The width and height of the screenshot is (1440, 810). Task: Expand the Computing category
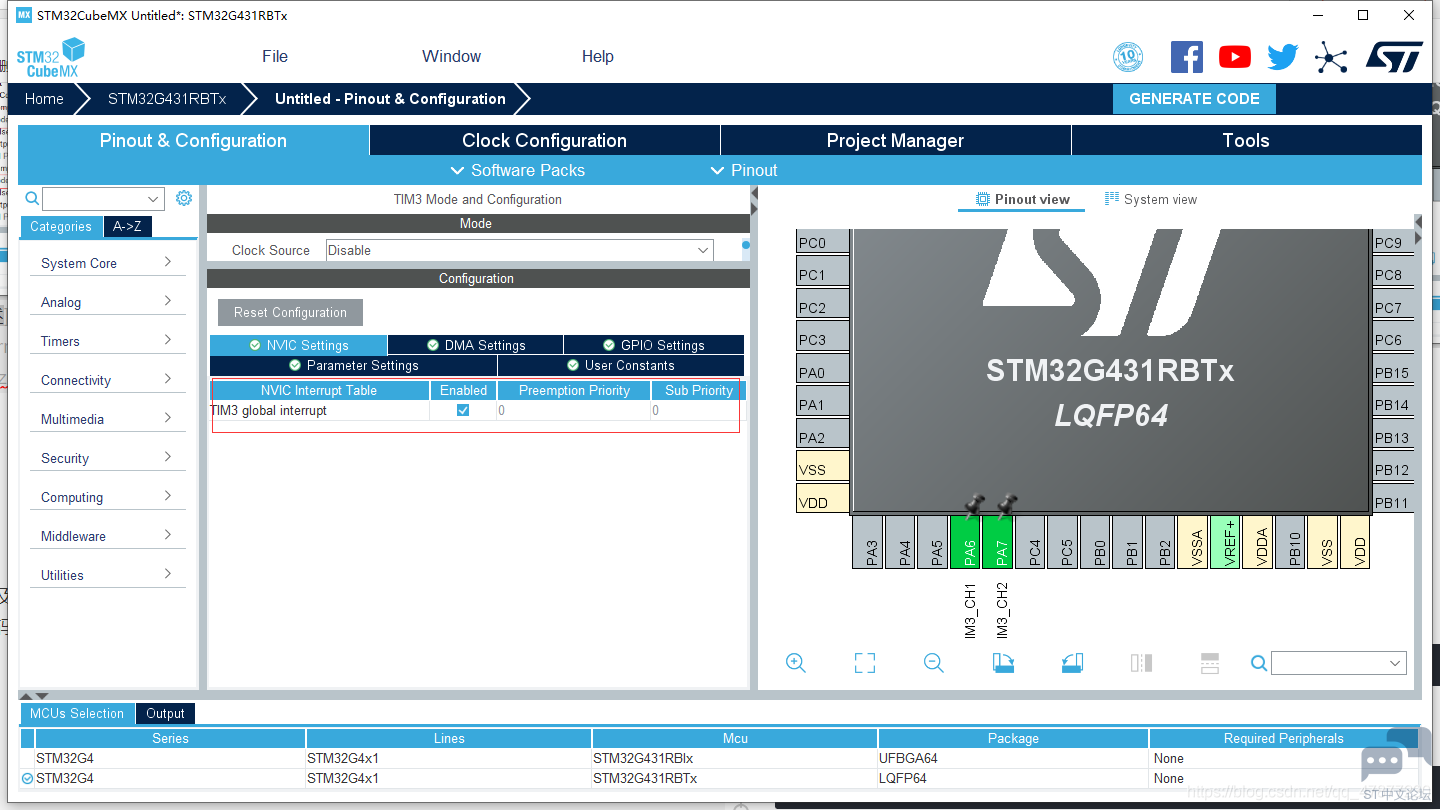coord(108,497)
